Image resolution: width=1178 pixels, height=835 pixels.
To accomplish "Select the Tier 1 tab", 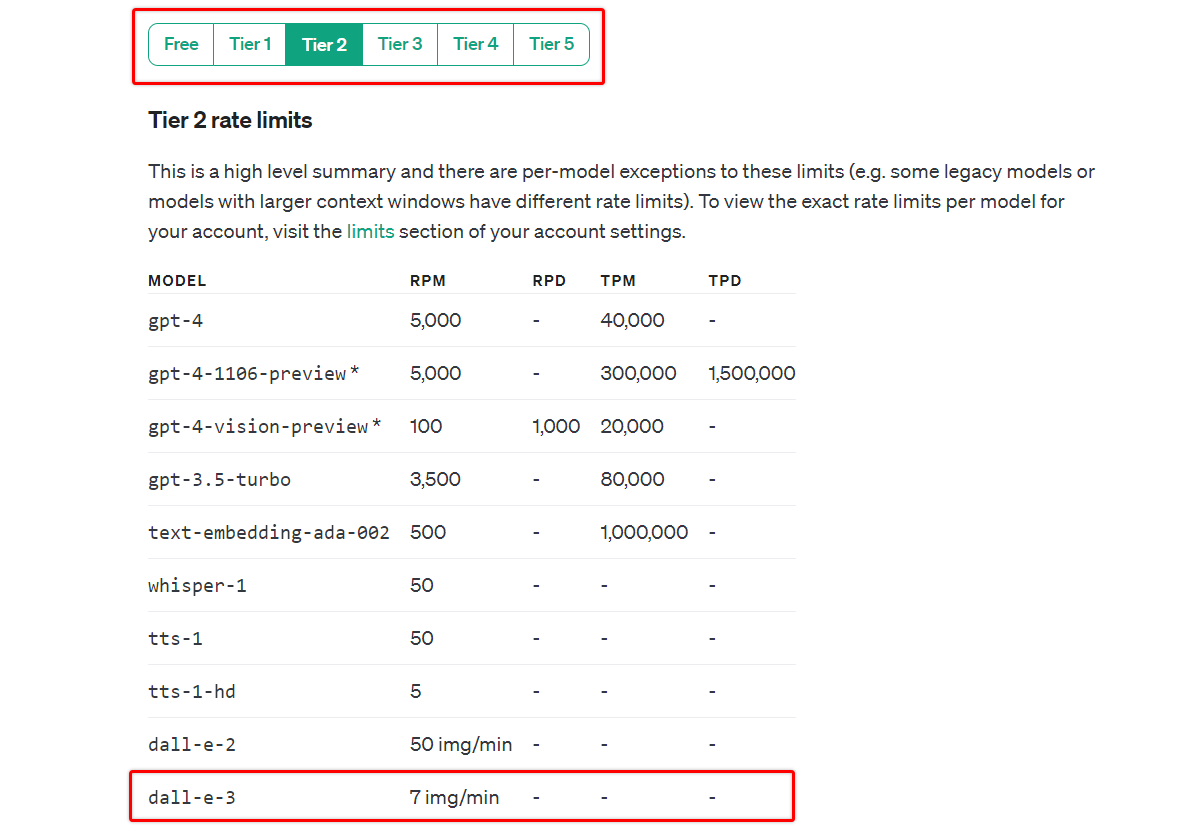I will 249,44.
